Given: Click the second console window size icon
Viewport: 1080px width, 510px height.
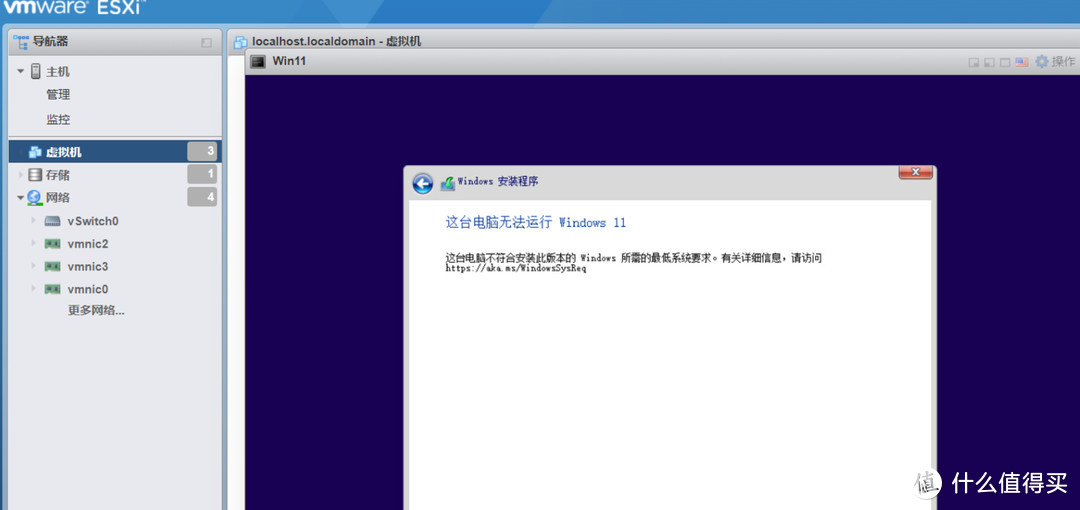Looking at the screenshot, I should pos(989,62).
